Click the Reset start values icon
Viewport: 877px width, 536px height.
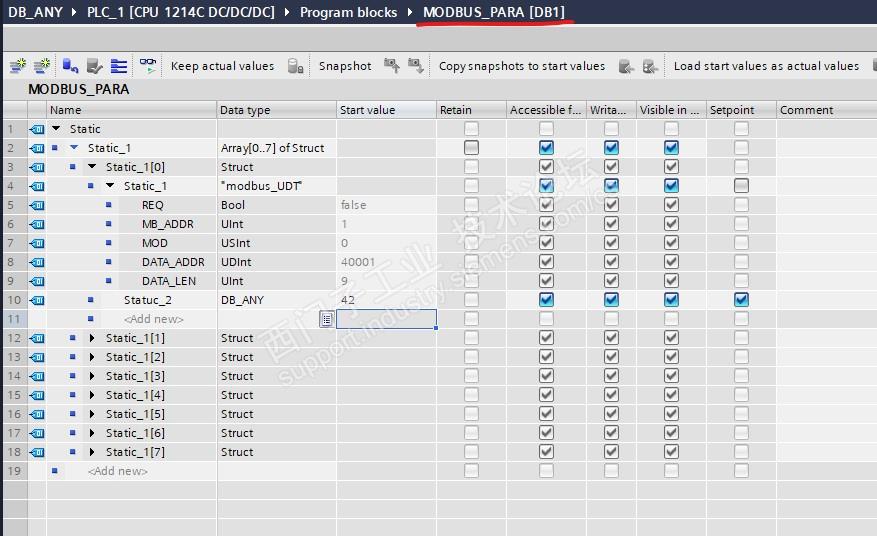(x=70, y=66)
